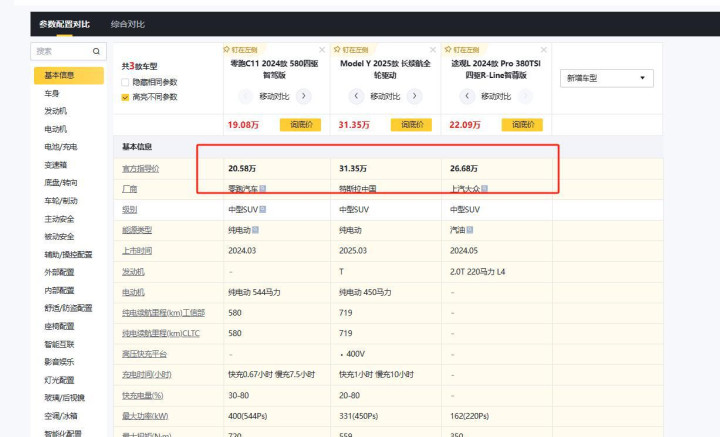Pin 零跑C11 column to the left

(240, 50)
